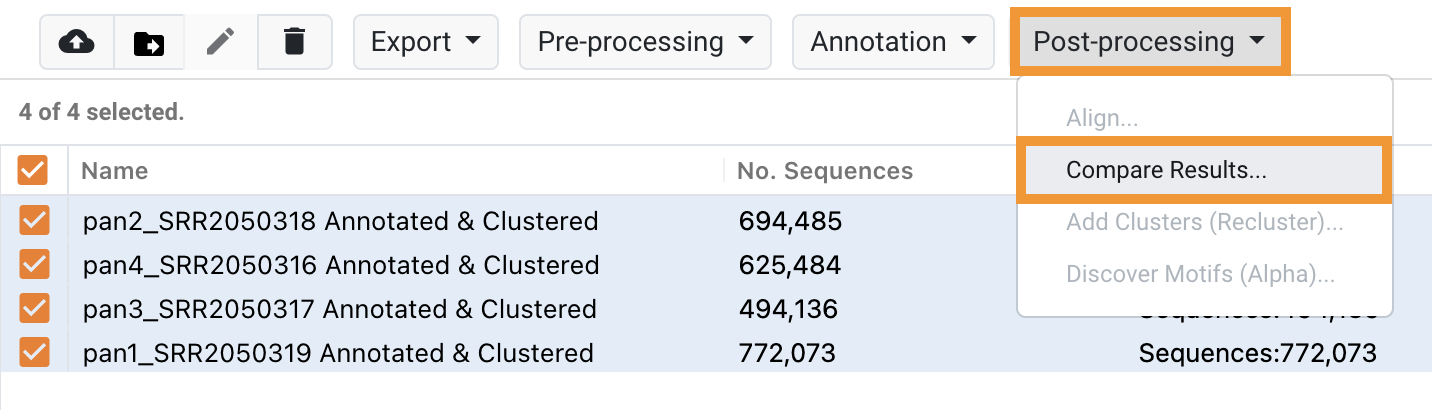This screenshot has height=410, width=1432.
Task: Deselect the pan3_SRR2050317 checkbox
Action: click(34, 309)
